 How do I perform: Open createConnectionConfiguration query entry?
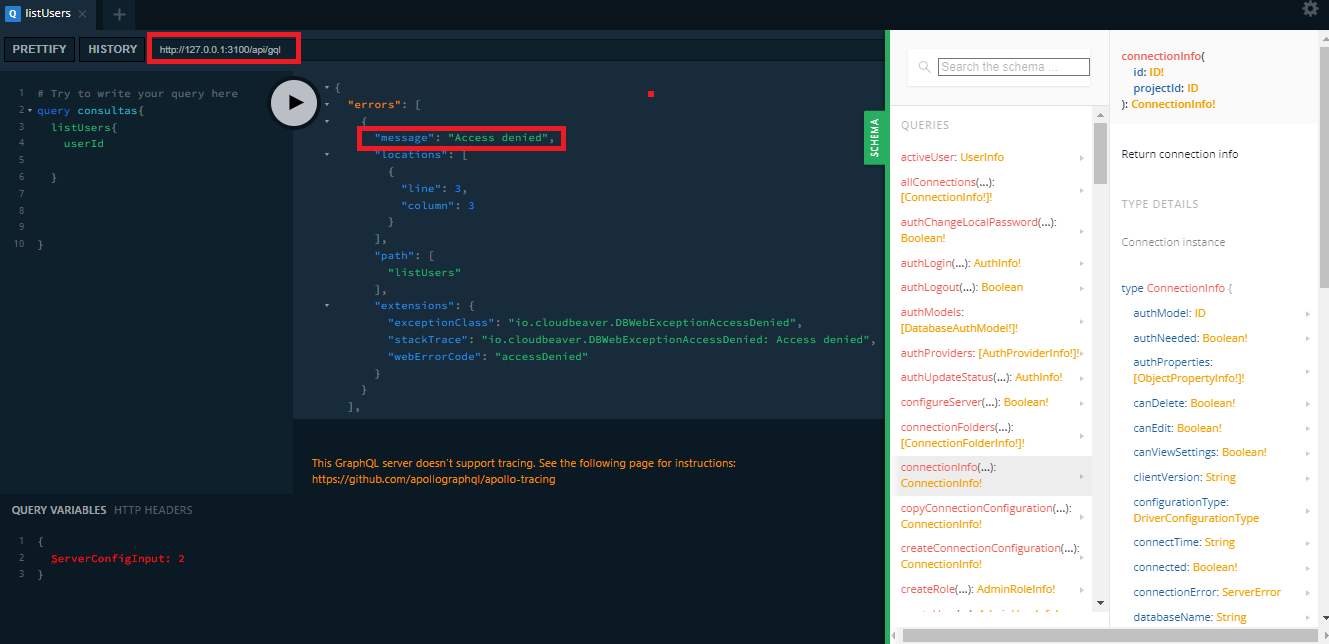(x=993, y=556)
